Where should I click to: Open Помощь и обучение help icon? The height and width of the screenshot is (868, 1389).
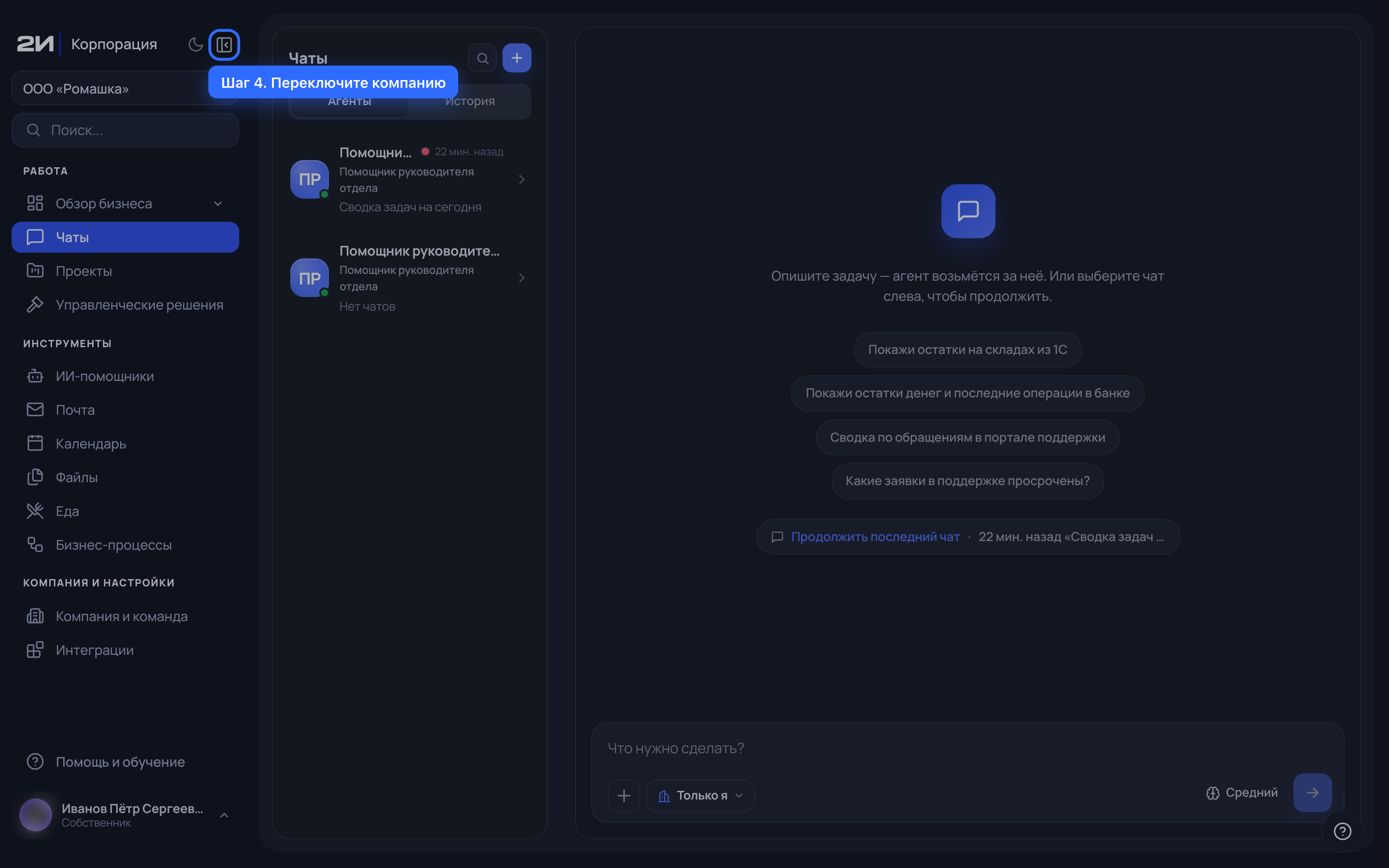tap(35, 762)
